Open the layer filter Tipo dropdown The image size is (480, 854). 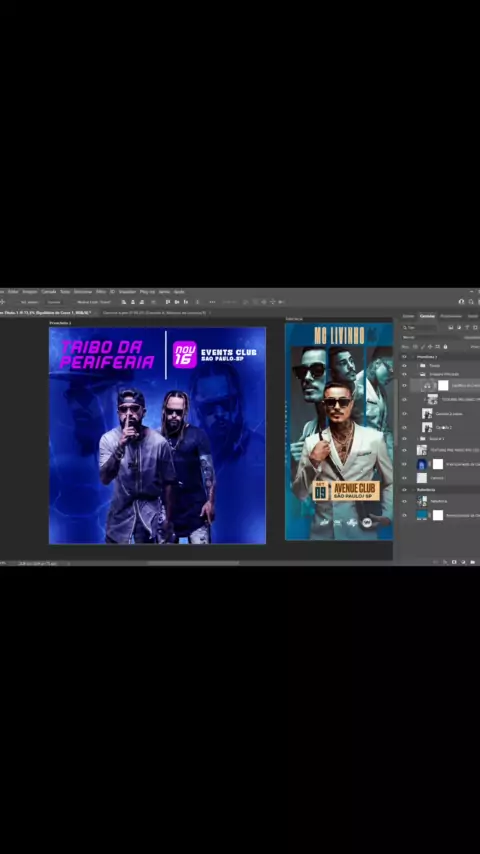click(x=420, y=327)
